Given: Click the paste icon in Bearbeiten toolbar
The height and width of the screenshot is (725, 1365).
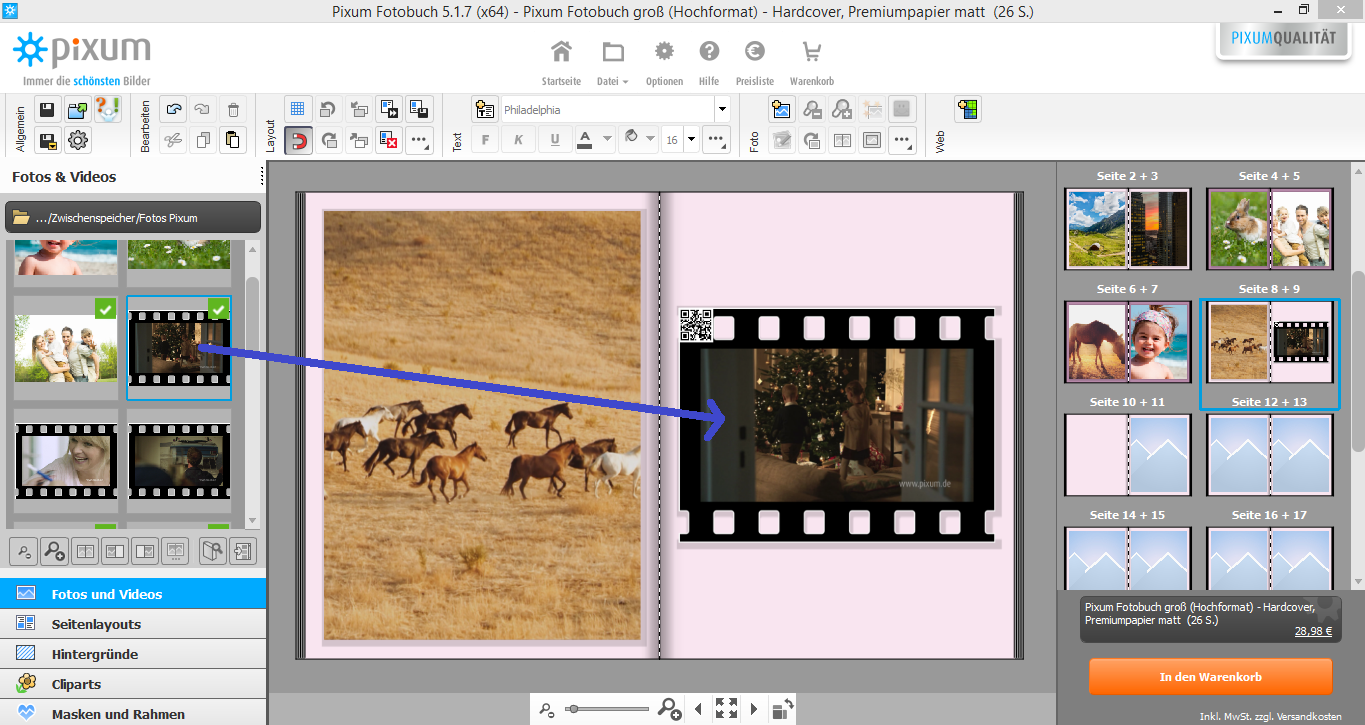Looking at the screenshot, I should 232,140.
